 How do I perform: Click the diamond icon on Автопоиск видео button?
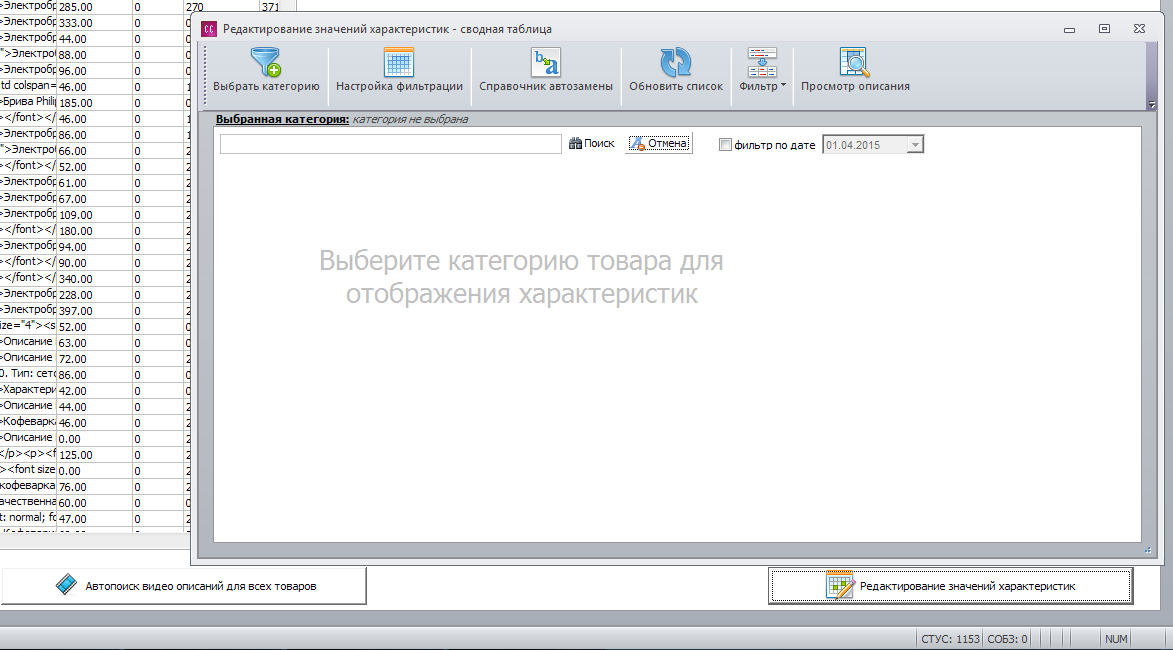[66, 584]
